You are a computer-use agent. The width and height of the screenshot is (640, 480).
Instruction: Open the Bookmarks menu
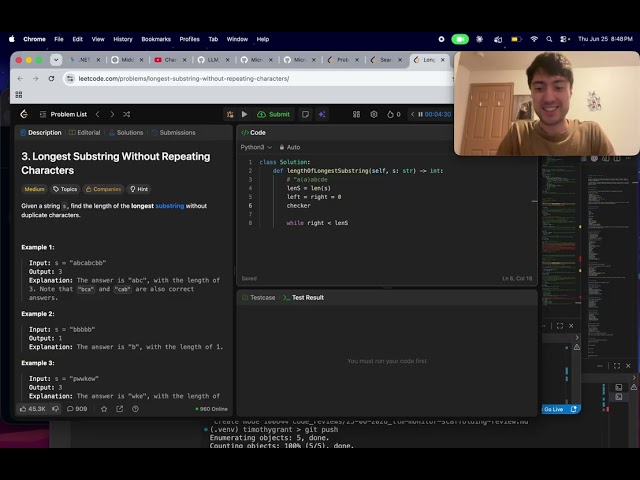point(156,39)
